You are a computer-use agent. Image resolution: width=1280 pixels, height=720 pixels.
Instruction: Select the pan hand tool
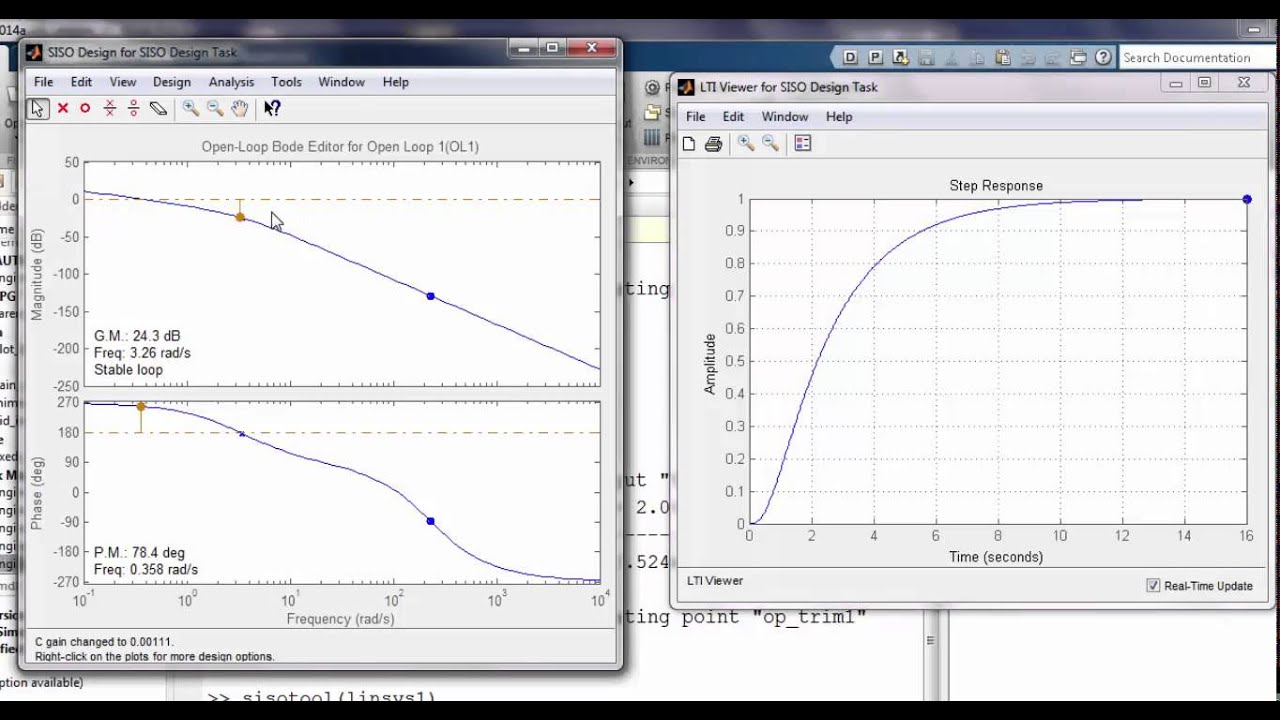tap(240, 108)
